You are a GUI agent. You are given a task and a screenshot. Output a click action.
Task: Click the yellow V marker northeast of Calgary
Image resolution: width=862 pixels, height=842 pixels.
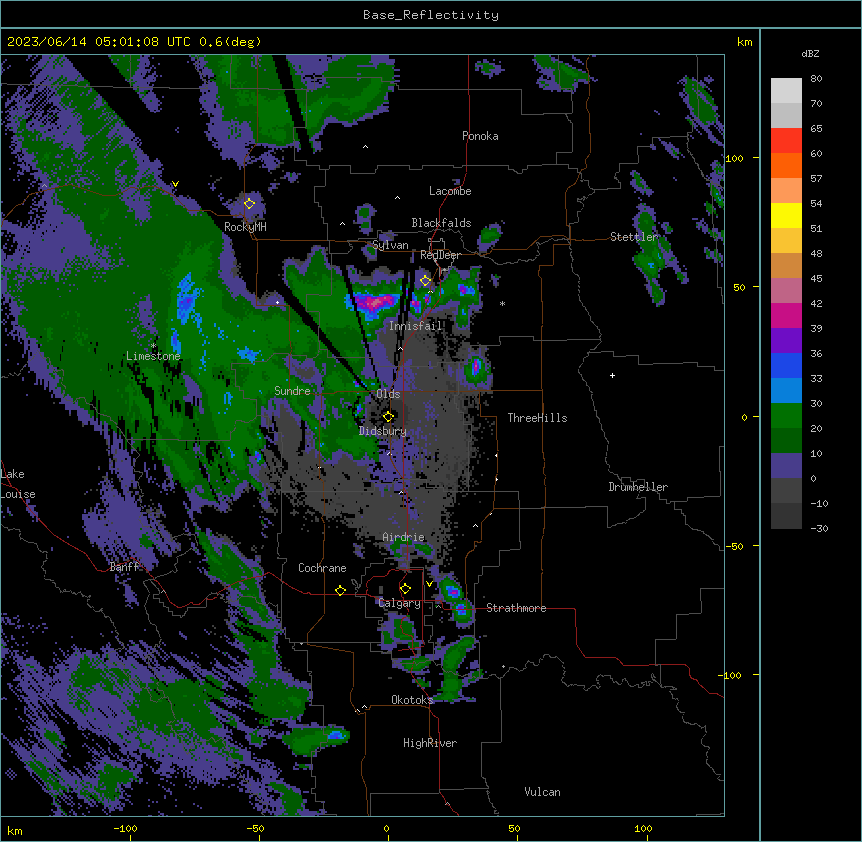pos(429,584)
